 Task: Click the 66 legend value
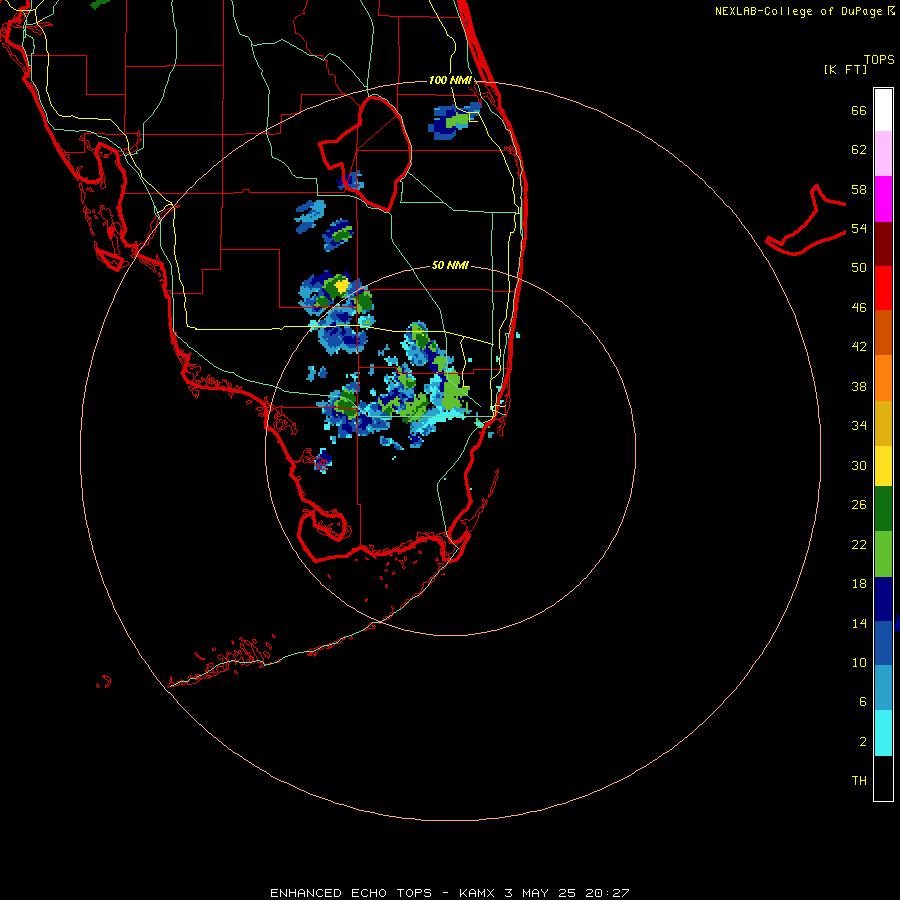[x=859, y=111]
